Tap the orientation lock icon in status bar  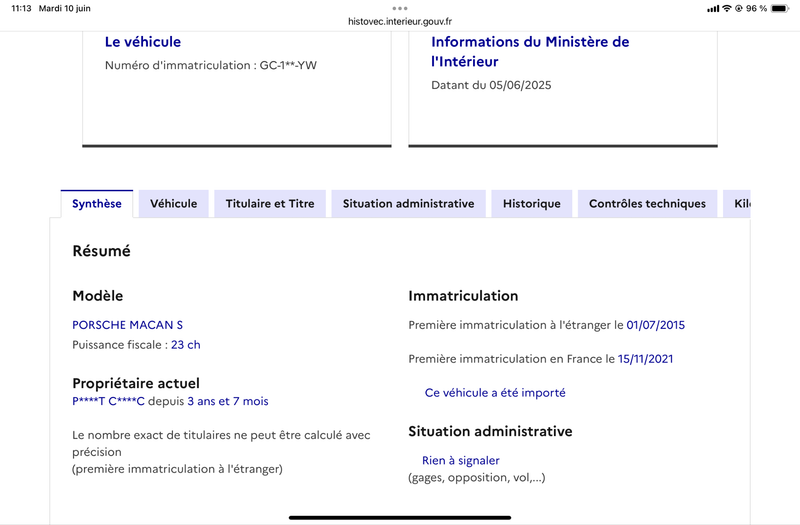click(738, 8)
